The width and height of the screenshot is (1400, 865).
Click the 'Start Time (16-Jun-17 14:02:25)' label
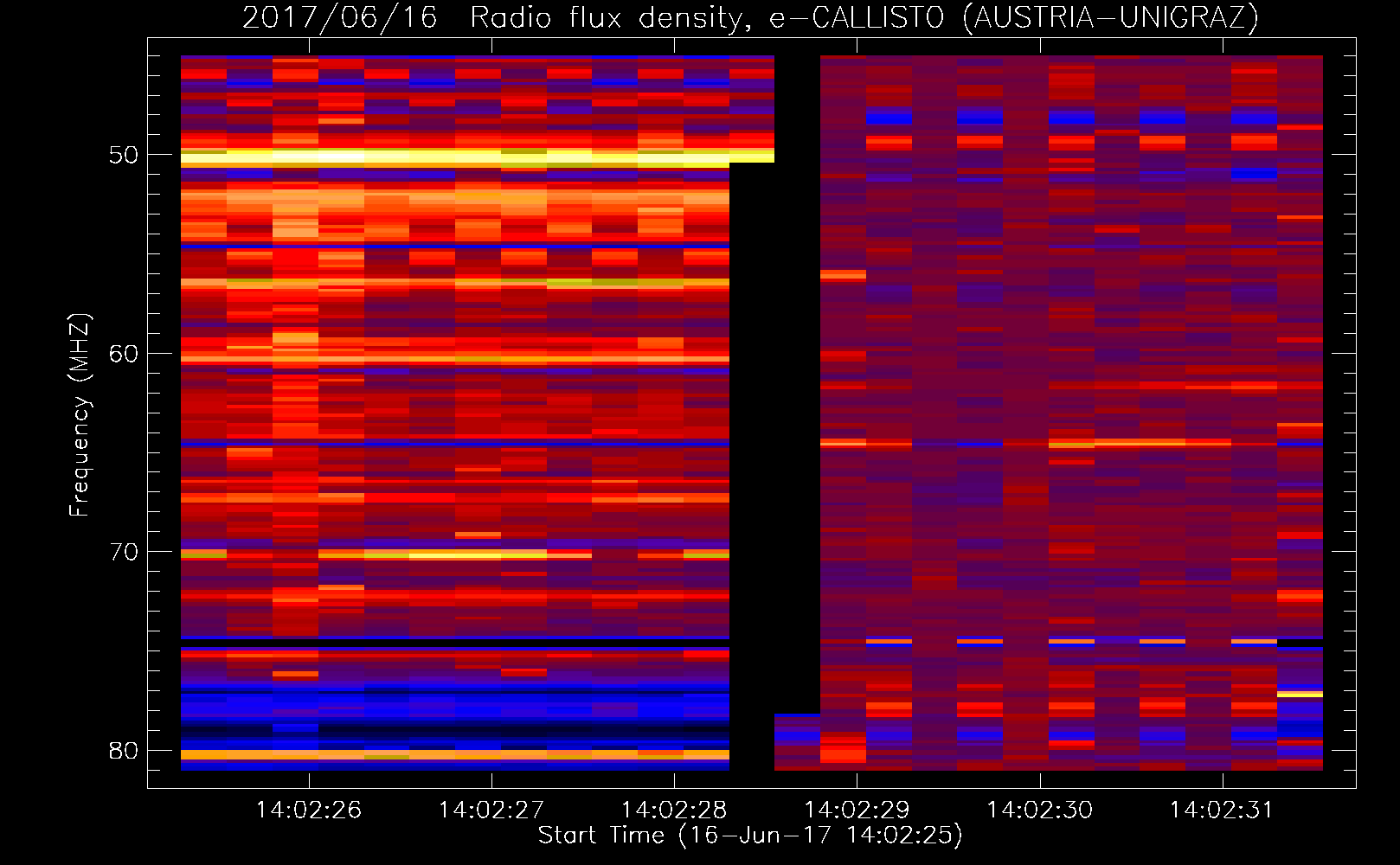click(750, 836)
